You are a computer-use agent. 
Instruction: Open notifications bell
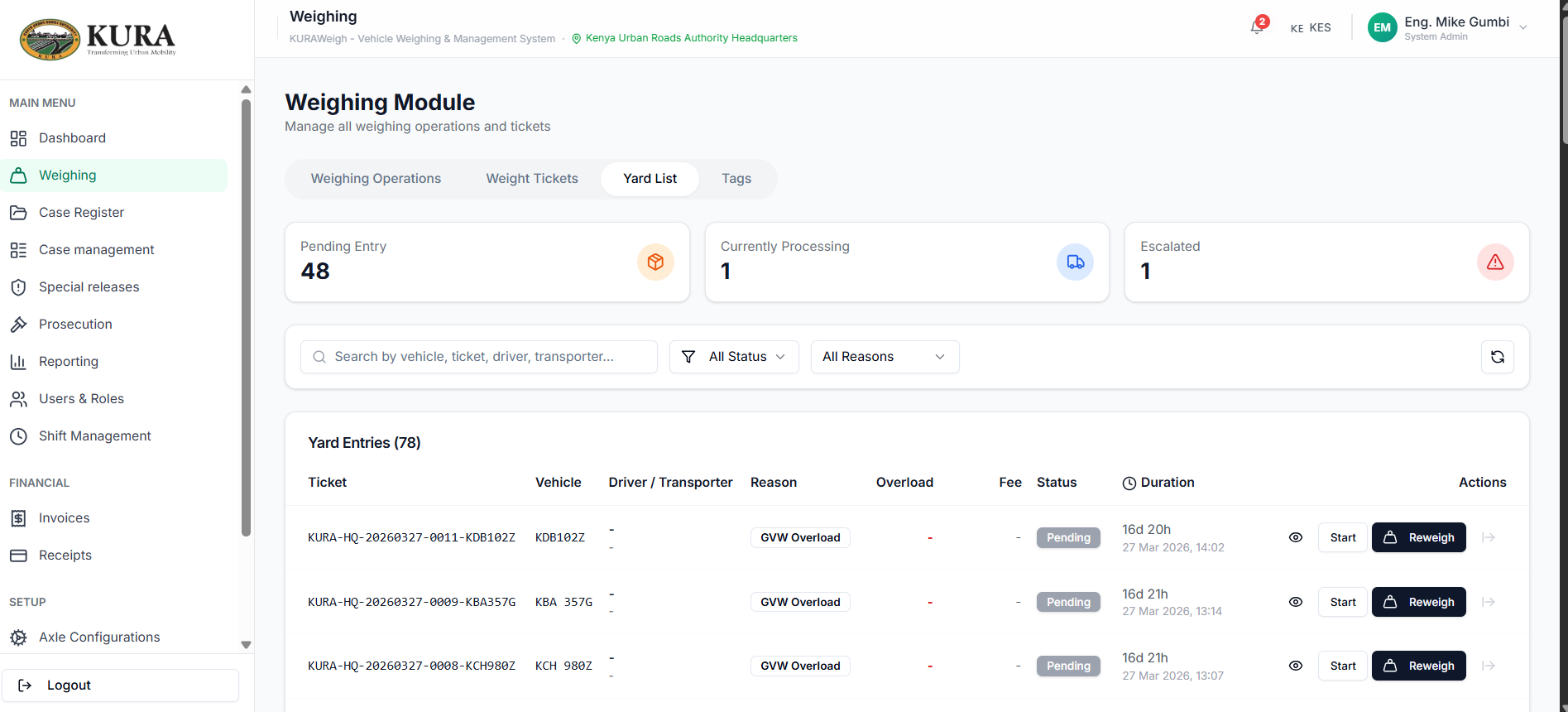[x=1257, y=26]
